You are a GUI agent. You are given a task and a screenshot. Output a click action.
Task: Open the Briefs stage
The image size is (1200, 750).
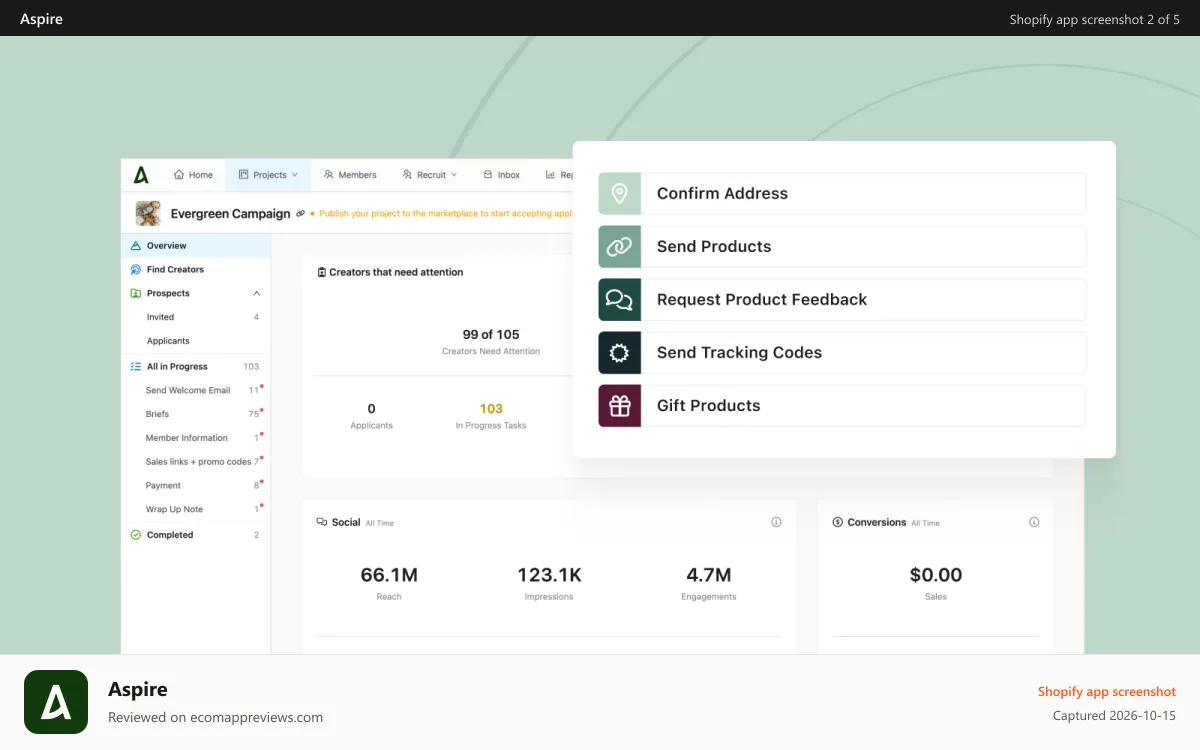click(196, 414)
